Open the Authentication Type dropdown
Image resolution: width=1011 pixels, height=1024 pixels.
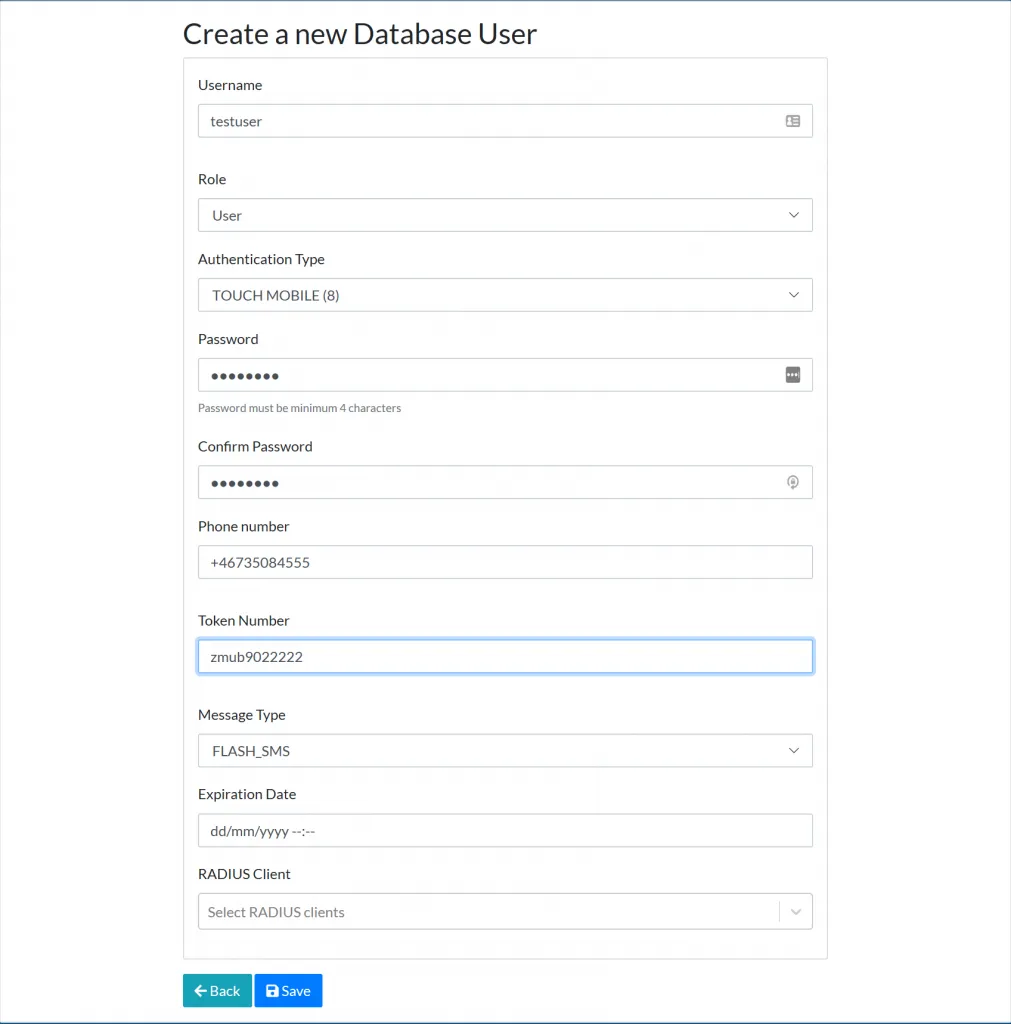coord(505,295)
